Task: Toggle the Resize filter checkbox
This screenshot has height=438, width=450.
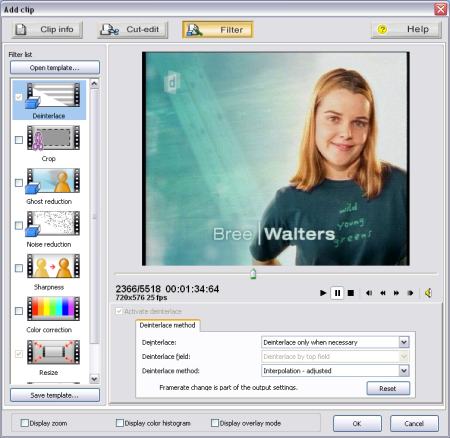Action: [x=19, y=354]
